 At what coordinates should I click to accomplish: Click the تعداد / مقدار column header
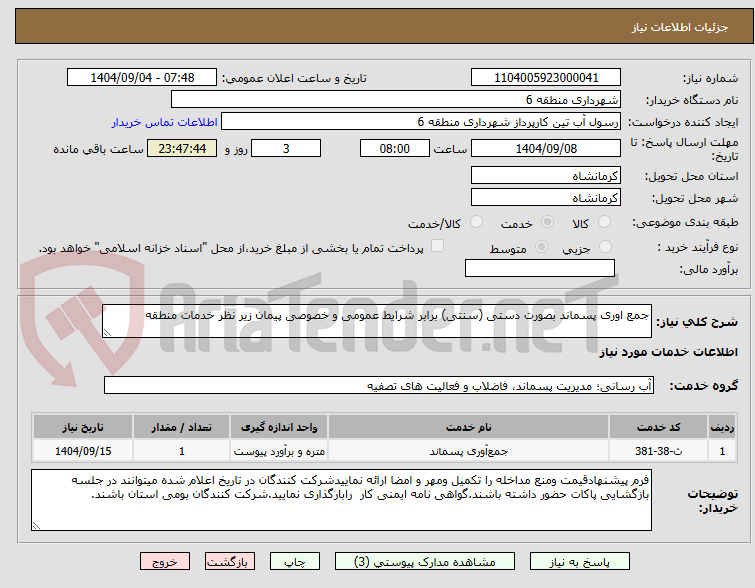[x=182, y=427]
